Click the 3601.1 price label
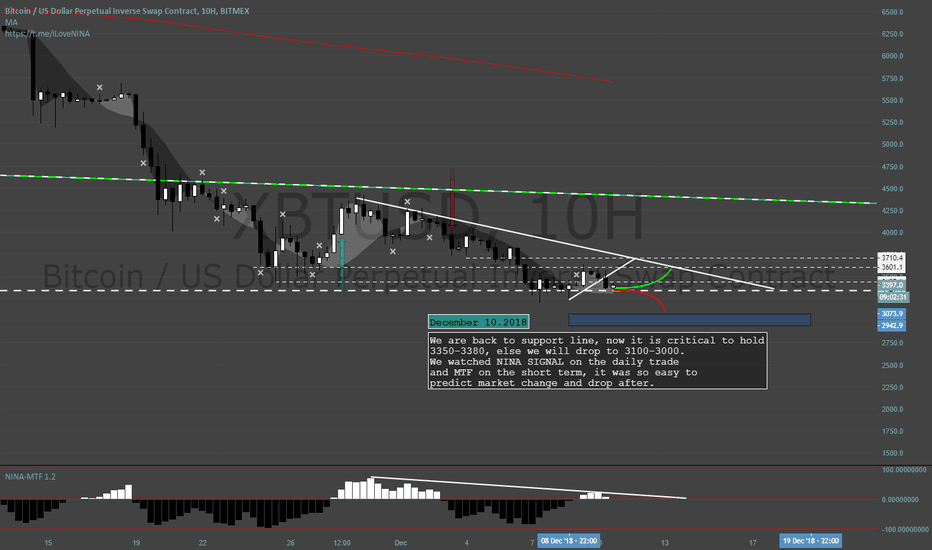Image resolution: width=932 pixels, height=550 pixels. 892,268
